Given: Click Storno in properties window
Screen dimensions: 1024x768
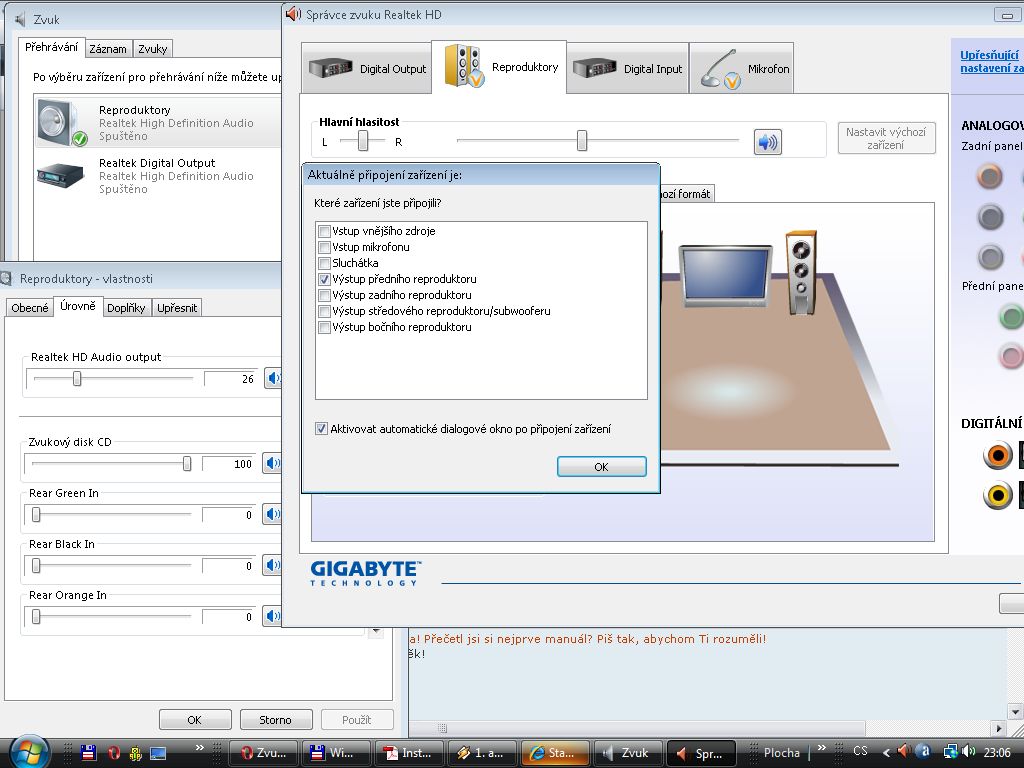Looking at the screenshot, I should [x=275, y=720].
